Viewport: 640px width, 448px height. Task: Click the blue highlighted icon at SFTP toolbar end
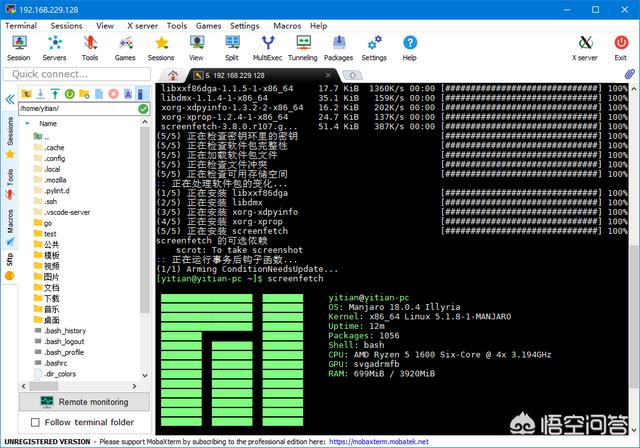coord(140,94)
